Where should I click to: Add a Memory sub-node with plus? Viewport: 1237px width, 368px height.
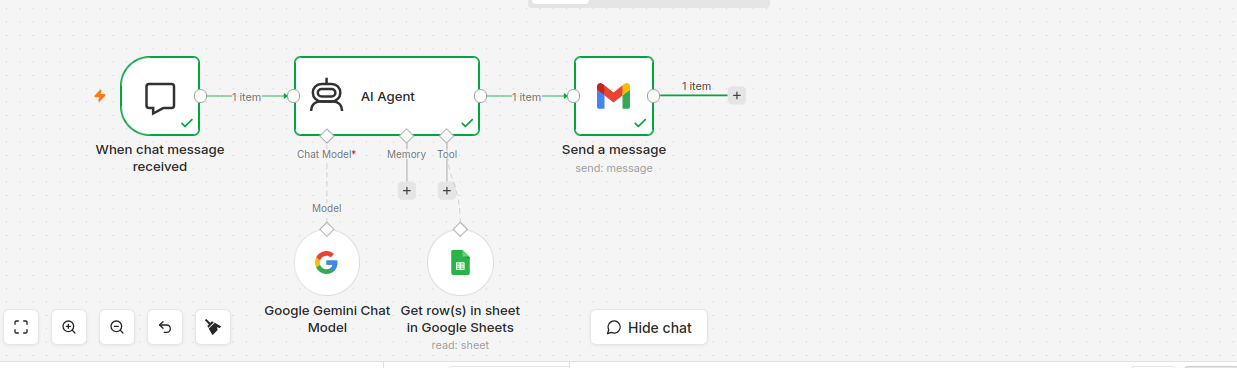[x=407, y=190]
